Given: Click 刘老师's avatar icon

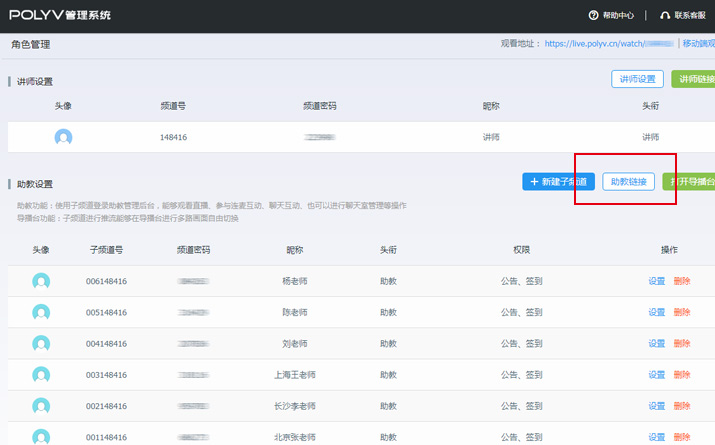Looking at the screenshot, I should (x=41, y=344).
